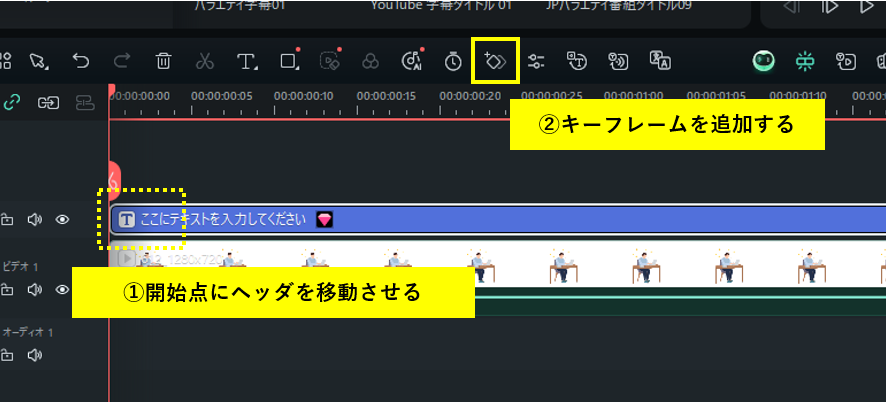The height and width of the screenshot is (402, 886).
Task: Toggle the magnetic track icon
Action: point(84,102)
